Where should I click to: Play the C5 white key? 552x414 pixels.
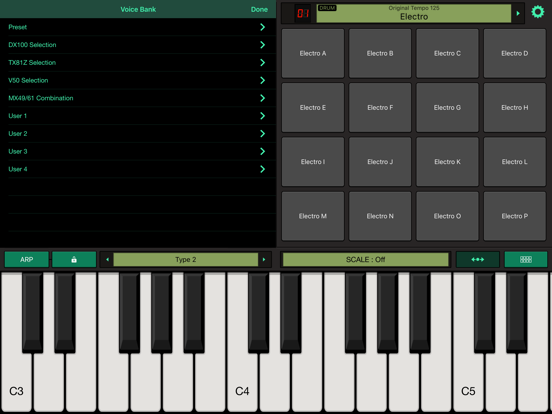469,382
